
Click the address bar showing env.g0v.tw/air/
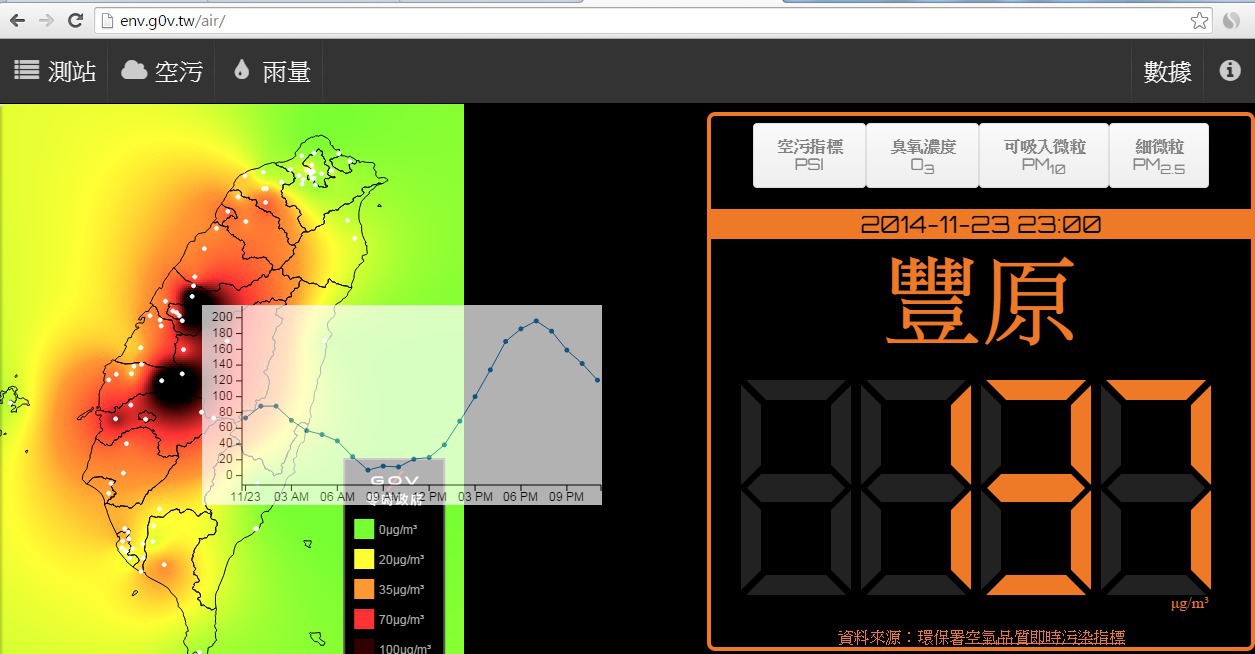(640, 20)
